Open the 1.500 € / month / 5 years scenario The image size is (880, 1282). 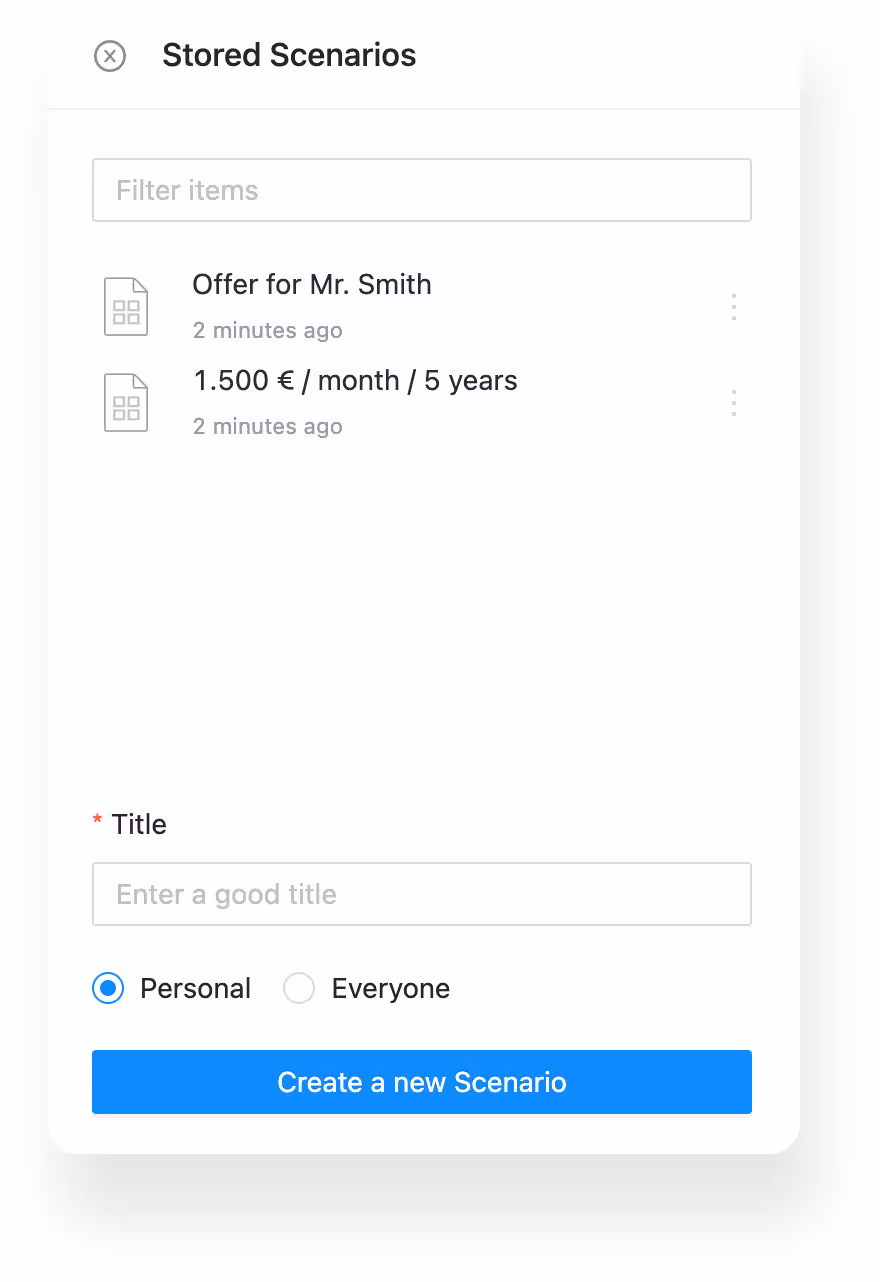coord(355,381)
